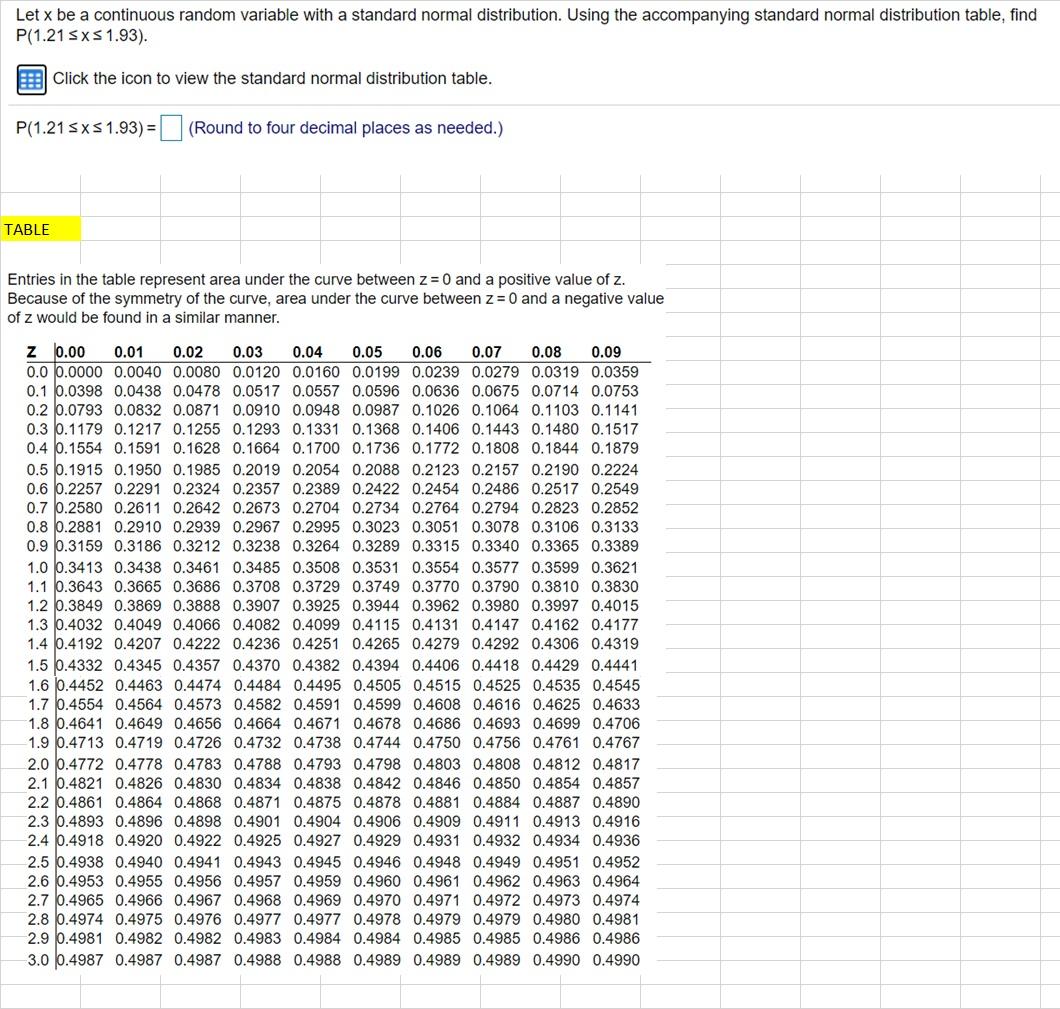Click the text 'Click the icon to view the standard normal distribution table.'
This screenshot has width=1060, height=1009.
pyautogui.click(x=272, y=78)
